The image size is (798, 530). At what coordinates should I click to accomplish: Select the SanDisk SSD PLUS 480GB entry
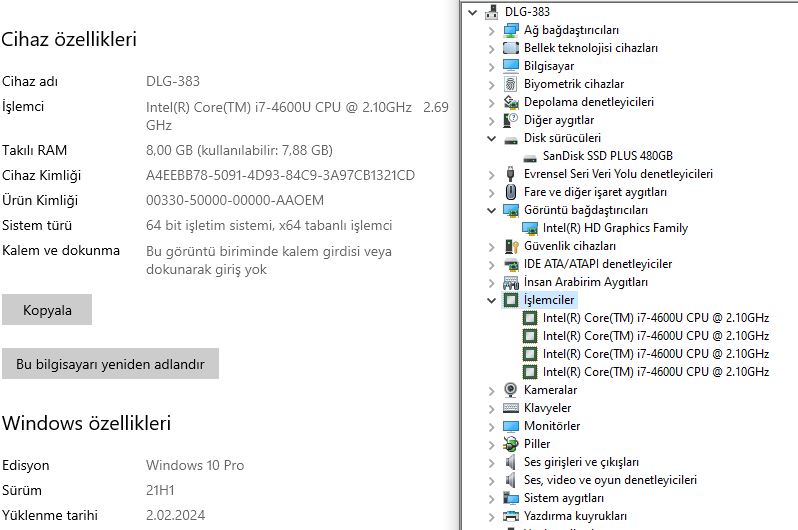point(608,156)
